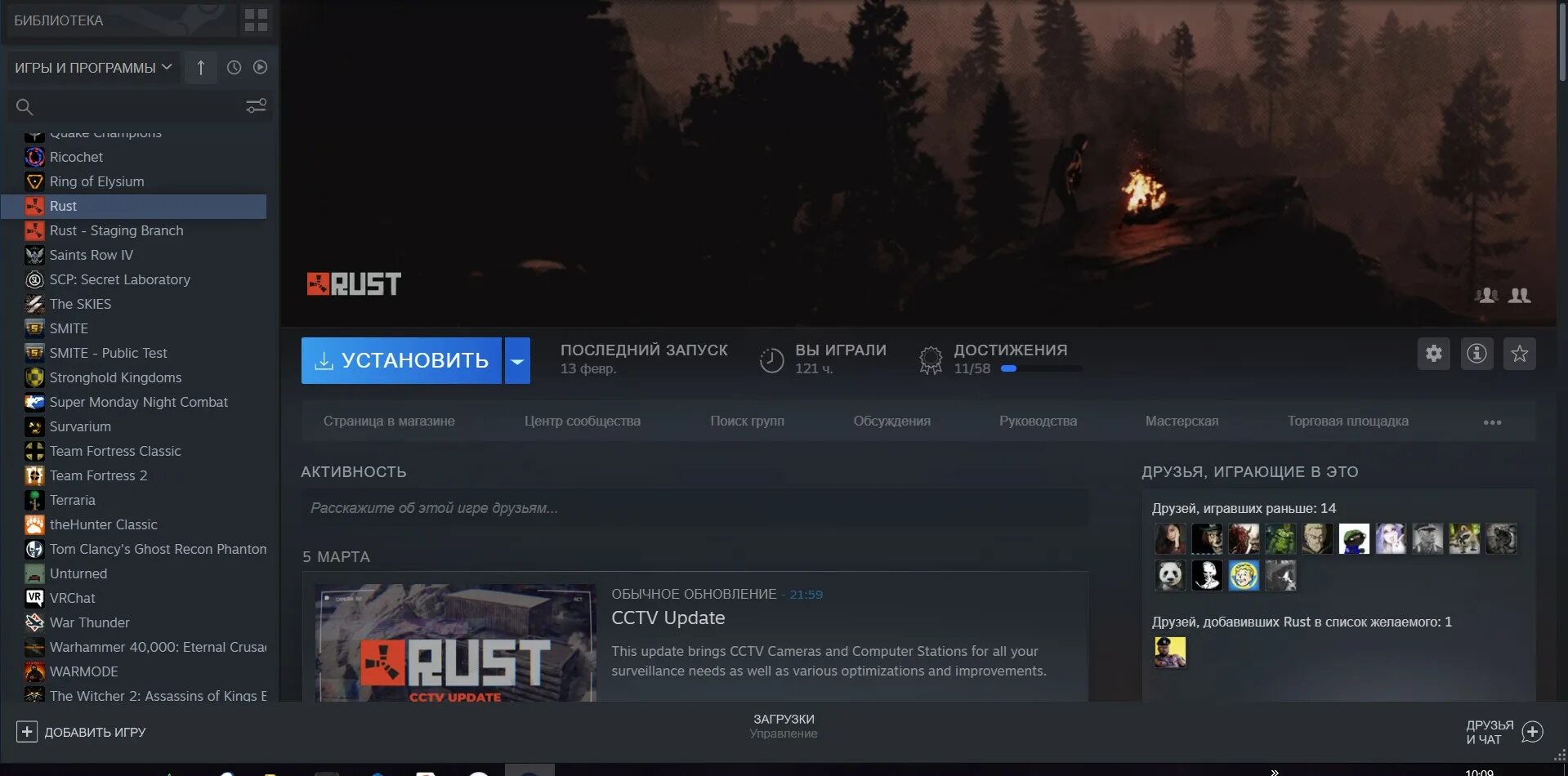Open advanced filter options icon
This screenshot has height=776, width=1568.
(x=257, y=106)
